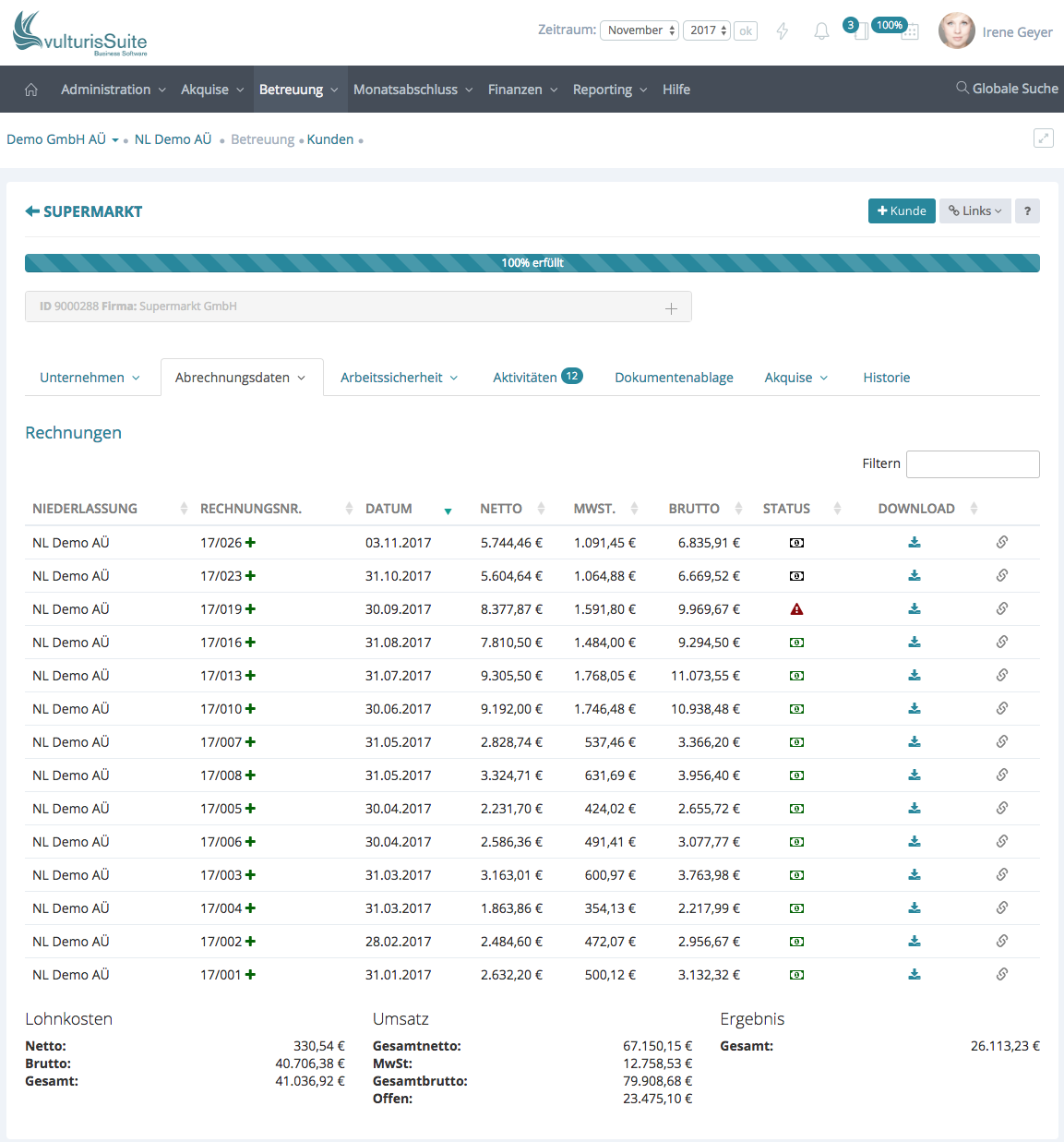
Task: Click the Filtern input field
Action: coord(973,464)
